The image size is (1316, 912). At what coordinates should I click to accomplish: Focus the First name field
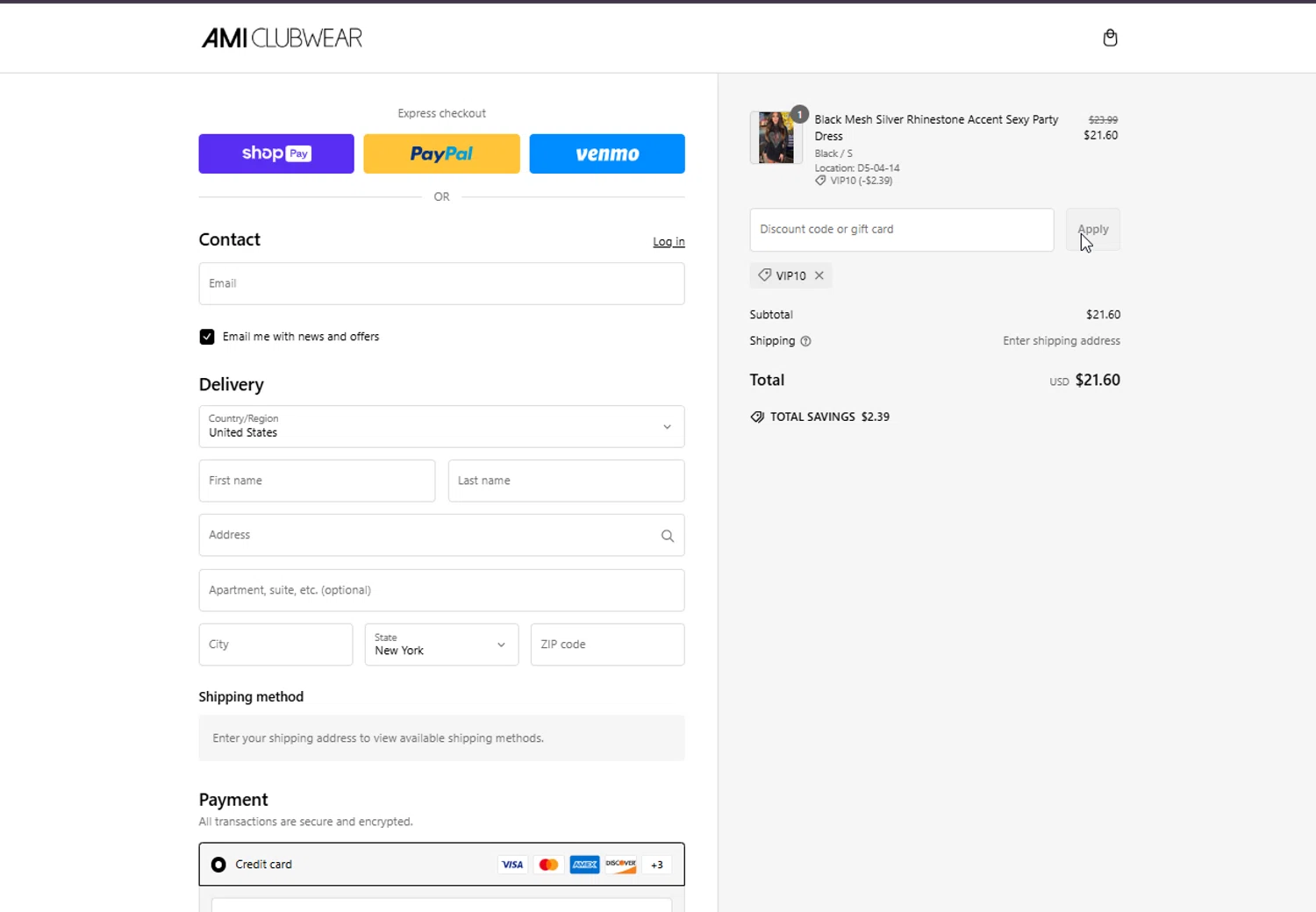pos(317,481)
